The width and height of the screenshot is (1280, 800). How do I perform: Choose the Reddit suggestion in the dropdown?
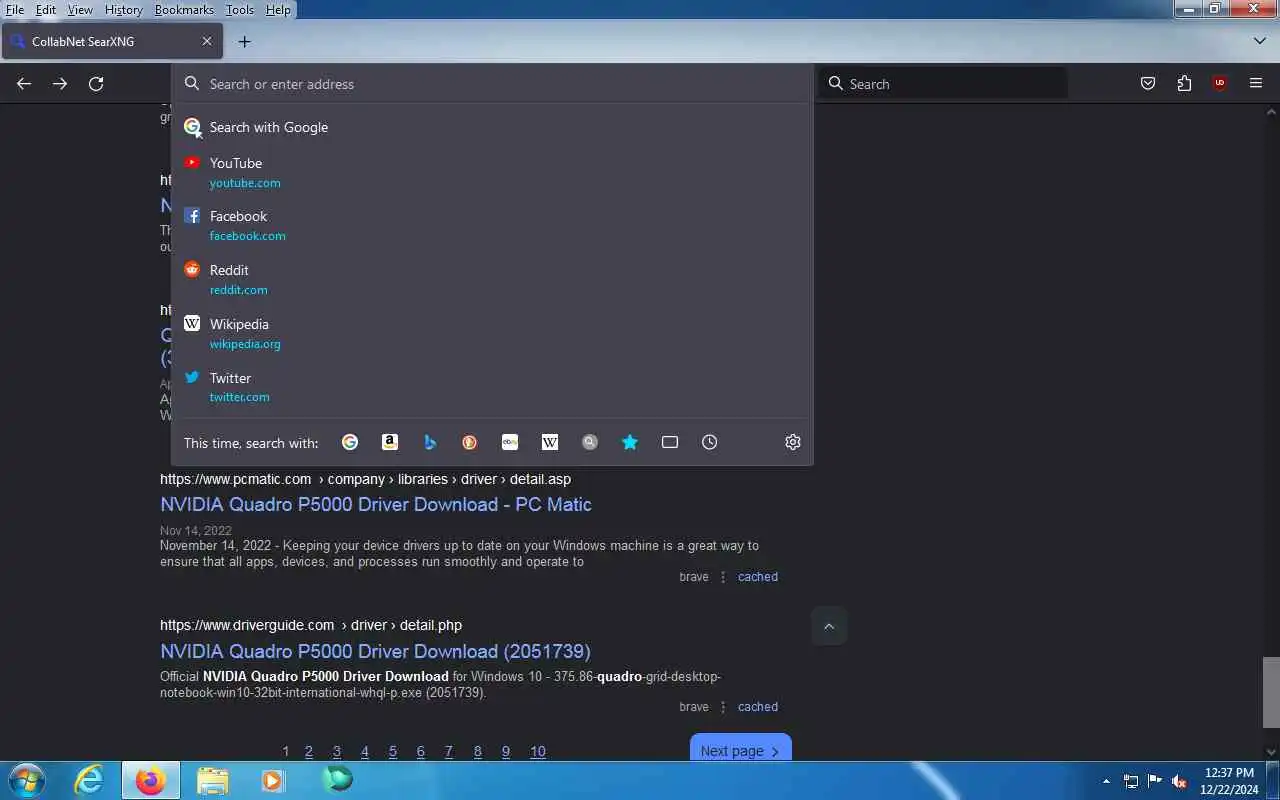(x=492, y=279)
